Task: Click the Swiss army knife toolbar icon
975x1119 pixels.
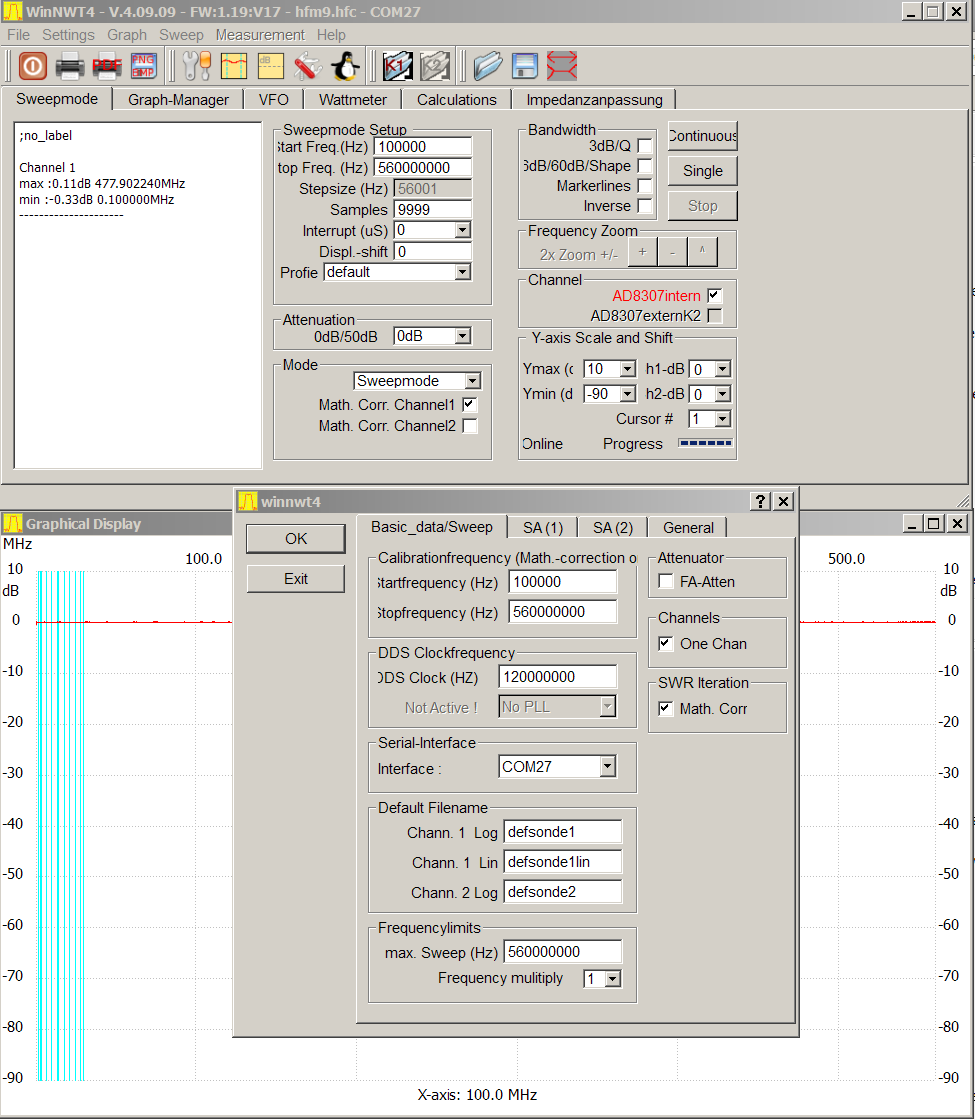Action: 308,66
